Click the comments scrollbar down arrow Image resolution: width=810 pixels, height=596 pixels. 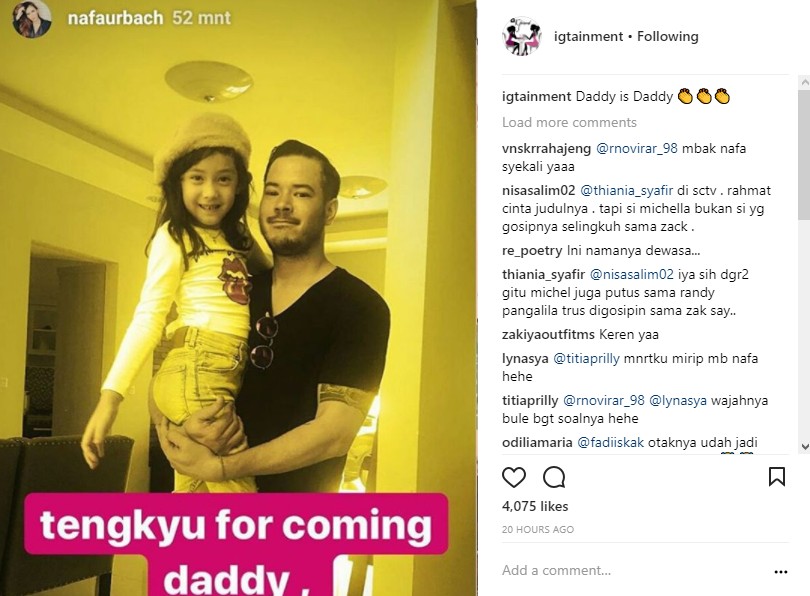pos(804,446)
